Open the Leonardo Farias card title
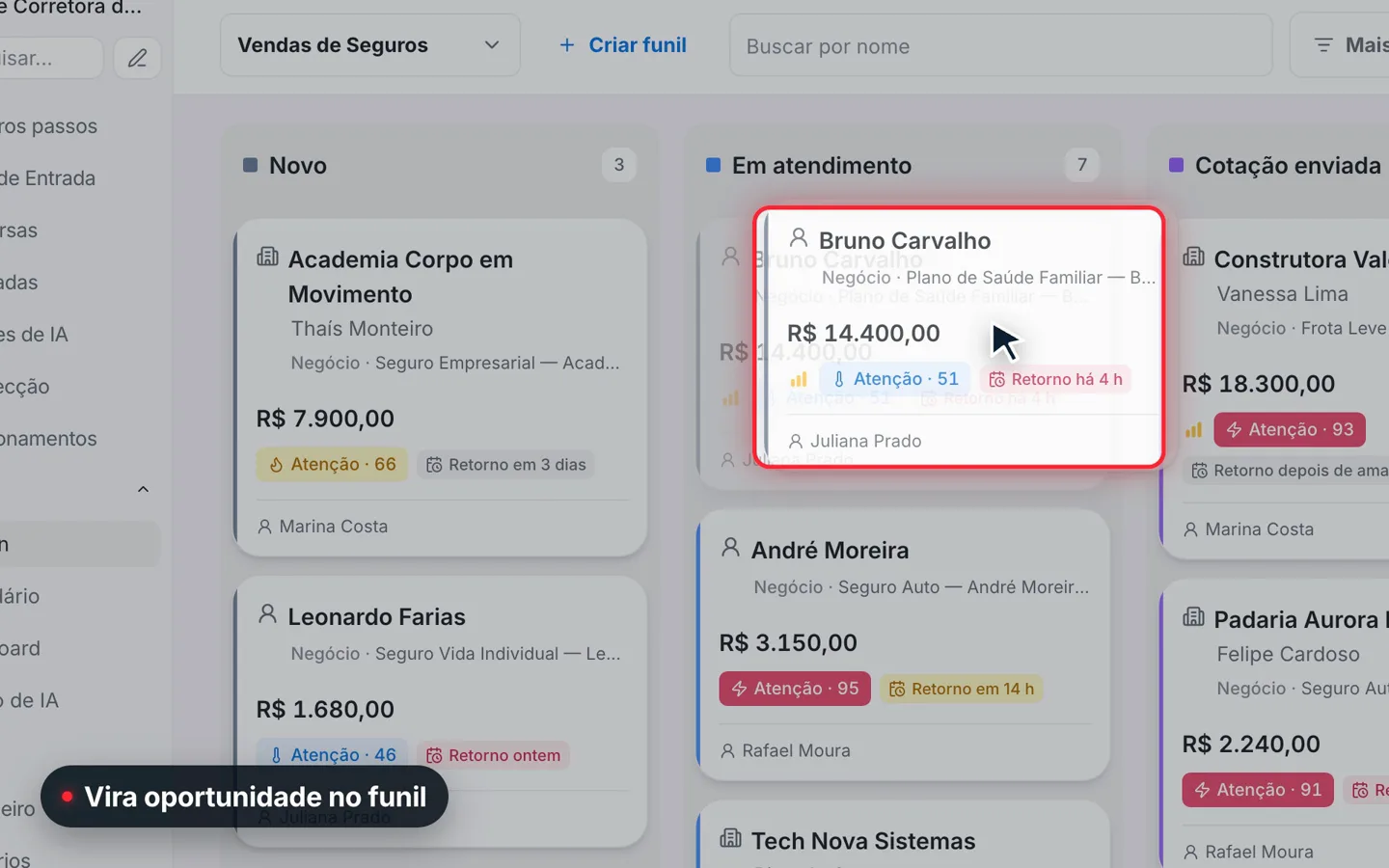 coord(376,617)
